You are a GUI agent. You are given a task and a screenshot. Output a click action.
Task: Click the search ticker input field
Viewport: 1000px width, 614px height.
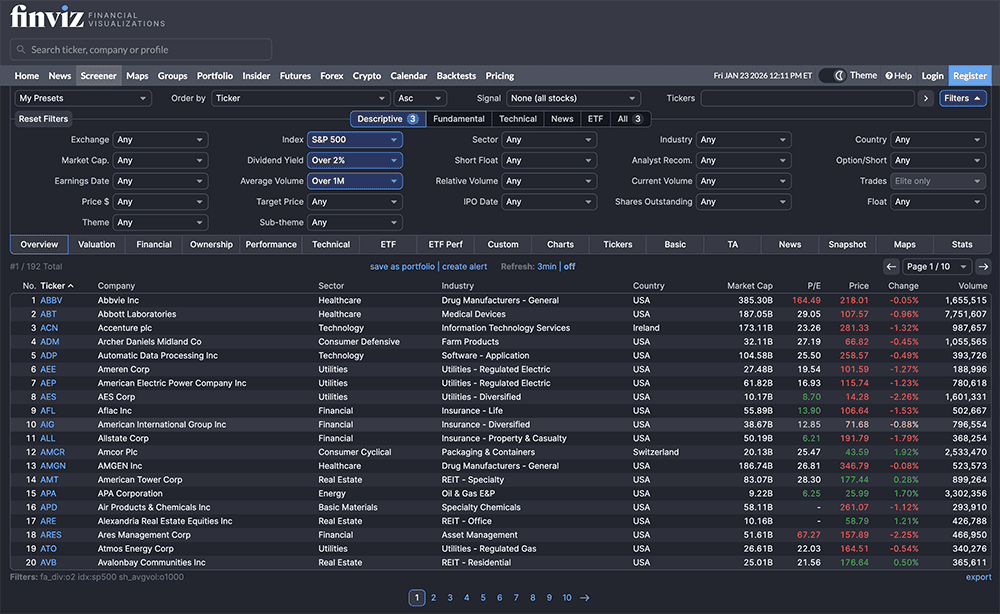141,50
